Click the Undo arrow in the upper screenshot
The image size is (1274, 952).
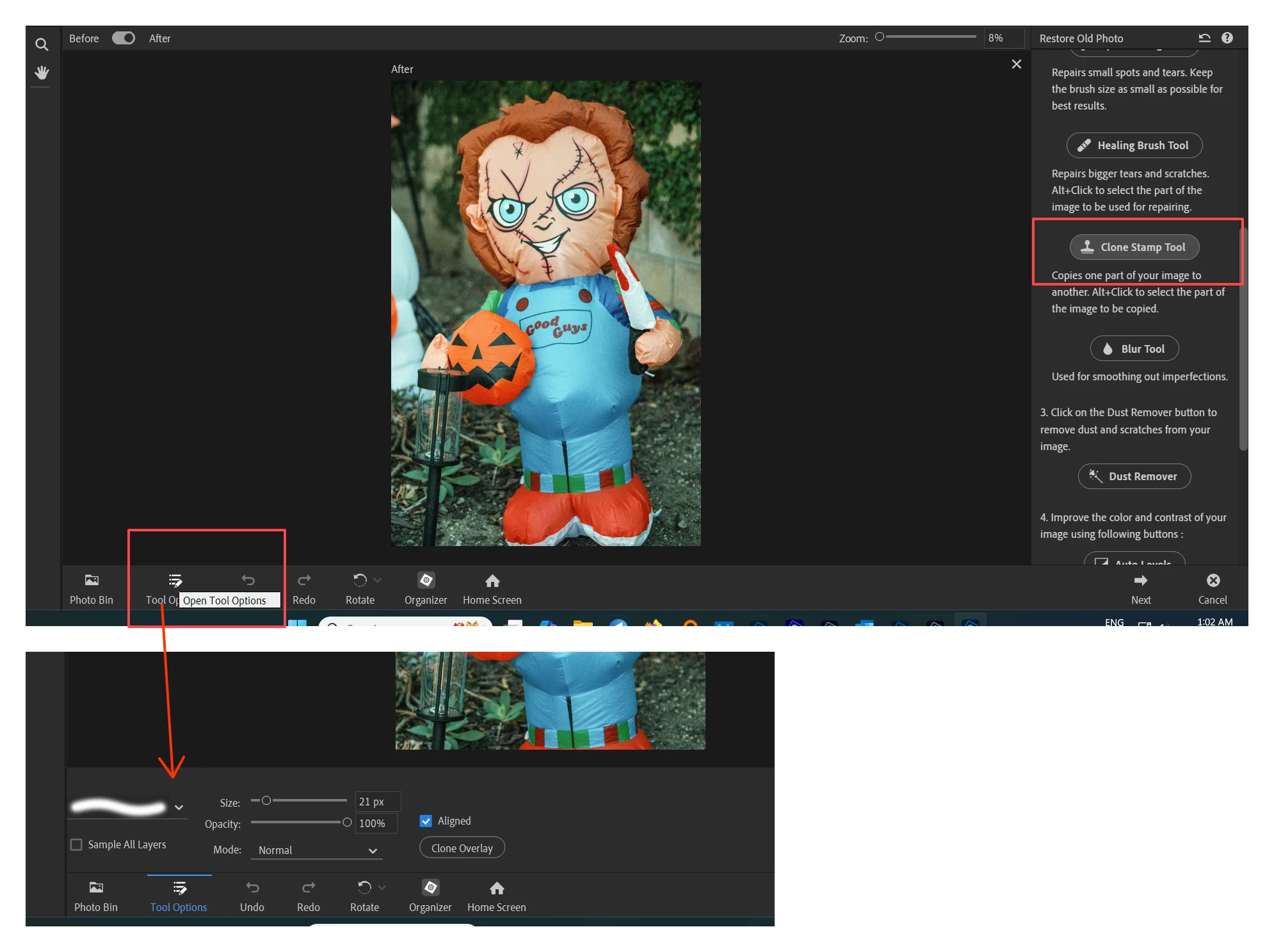pos(248,580)
